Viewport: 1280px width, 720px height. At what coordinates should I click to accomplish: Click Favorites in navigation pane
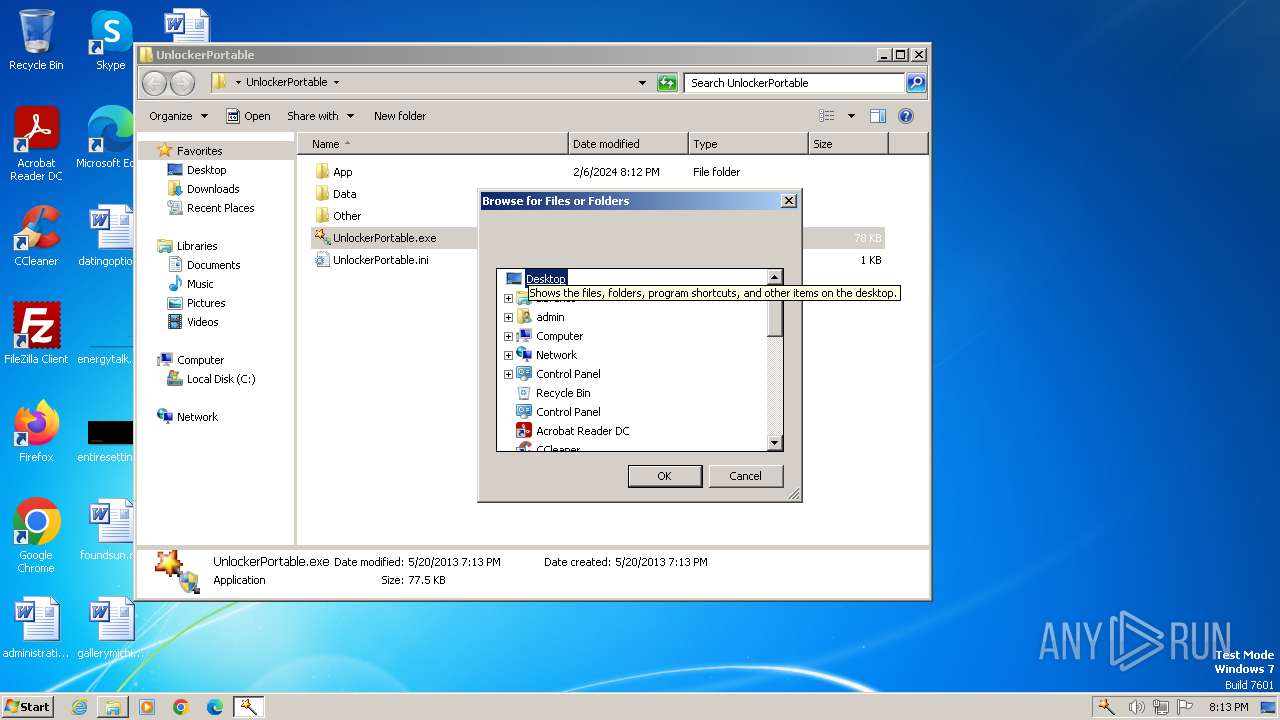click(x=199, y=151)
